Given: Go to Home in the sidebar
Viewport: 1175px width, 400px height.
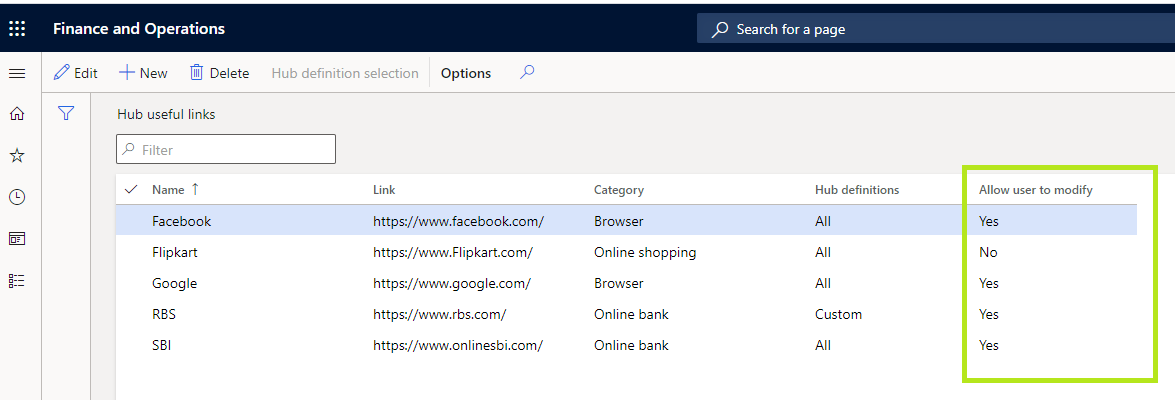Looking at the screenshot, I should click(16, 114).
